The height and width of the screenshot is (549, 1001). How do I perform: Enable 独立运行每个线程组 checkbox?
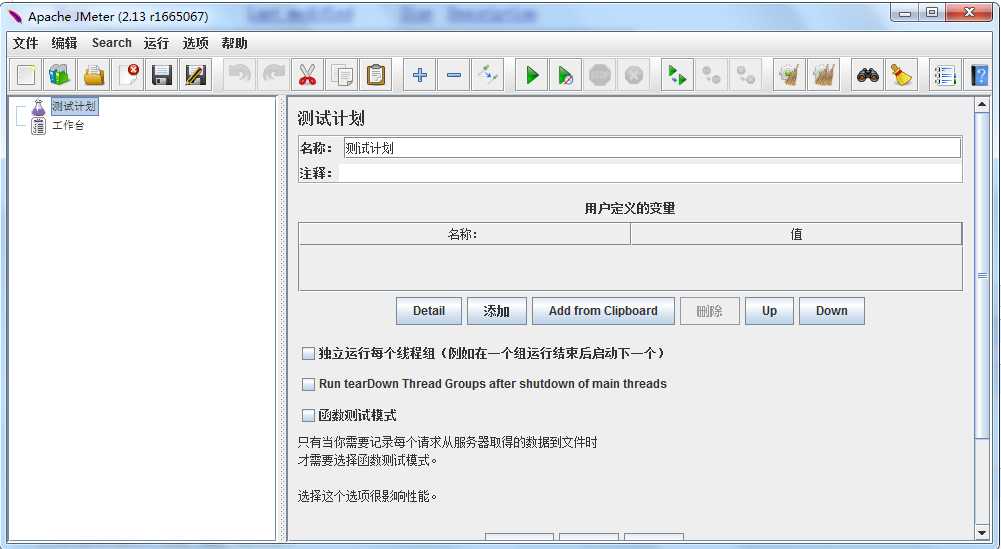[x=308, y=353]
